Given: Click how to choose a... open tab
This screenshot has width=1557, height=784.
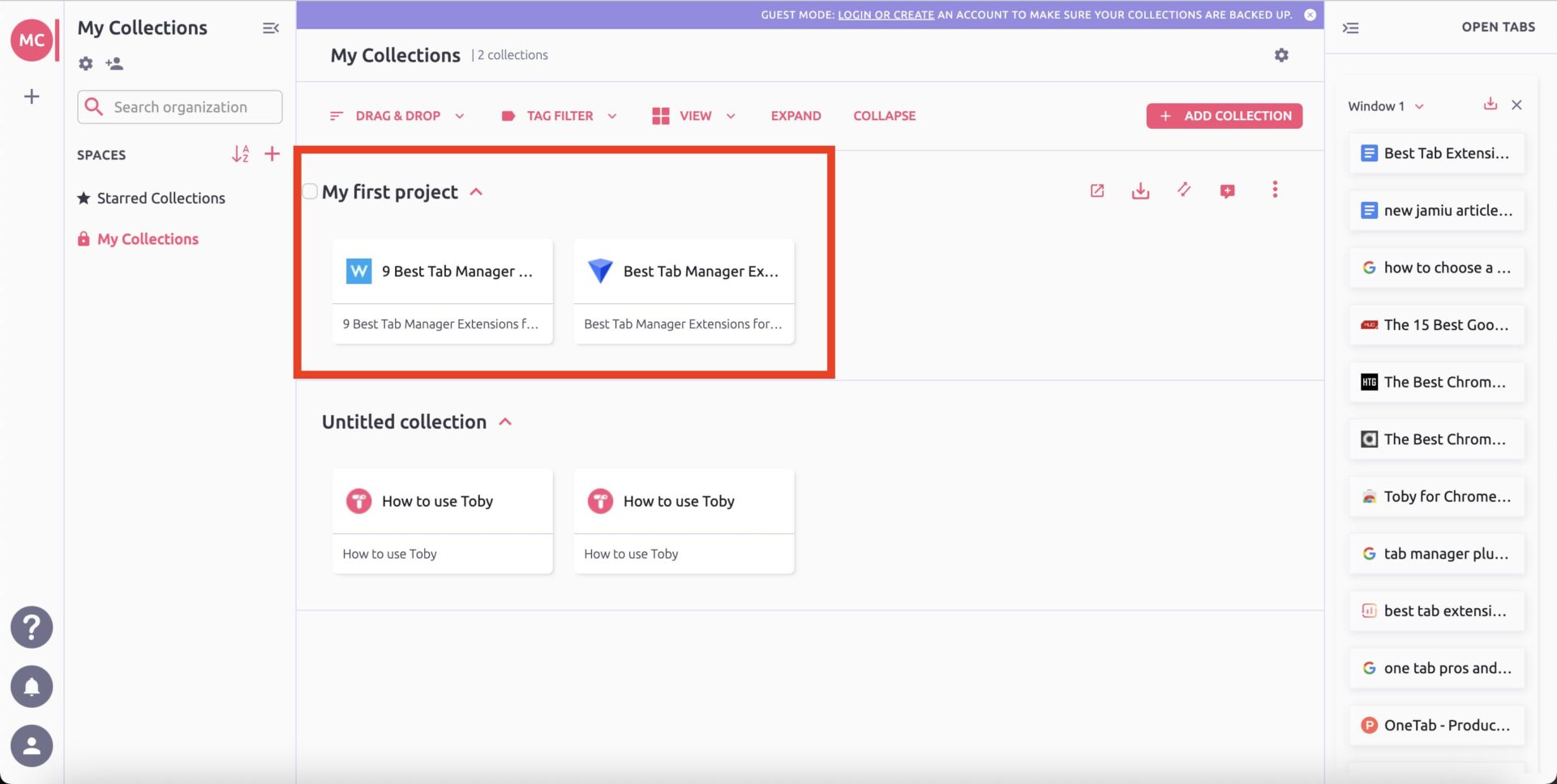Looking at the screenshot, I should pos(1437,268).
